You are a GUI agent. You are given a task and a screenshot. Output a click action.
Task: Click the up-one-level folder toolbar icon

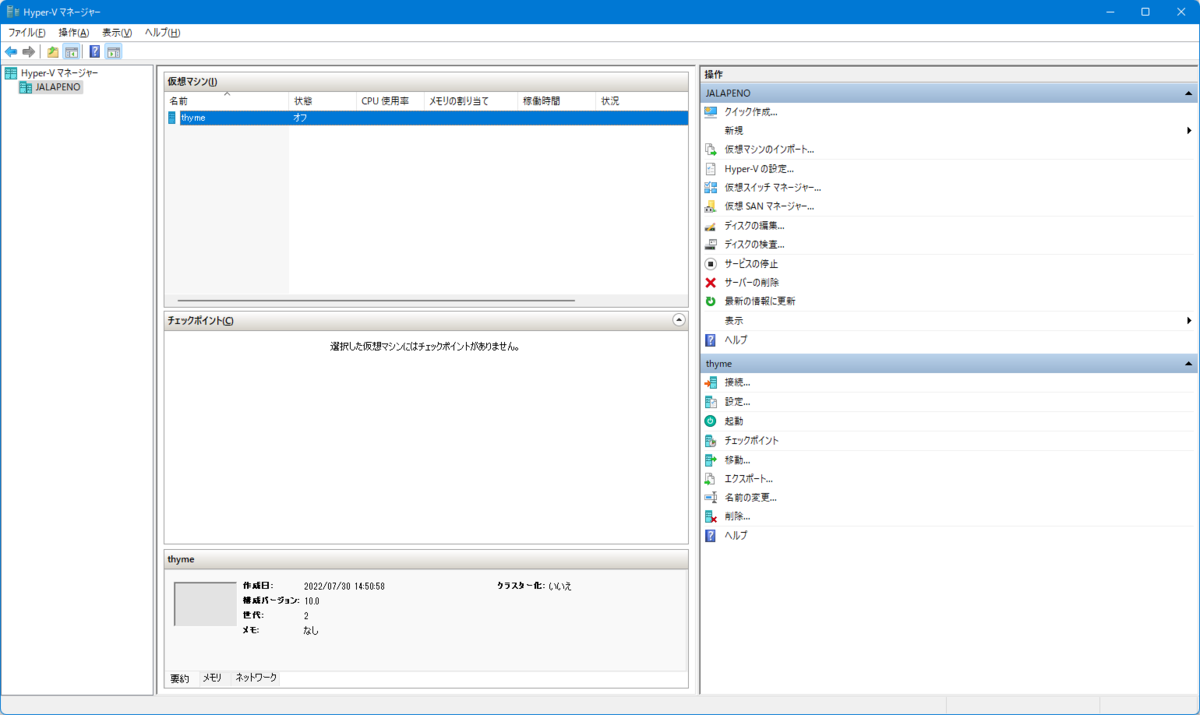click(53, 51)
